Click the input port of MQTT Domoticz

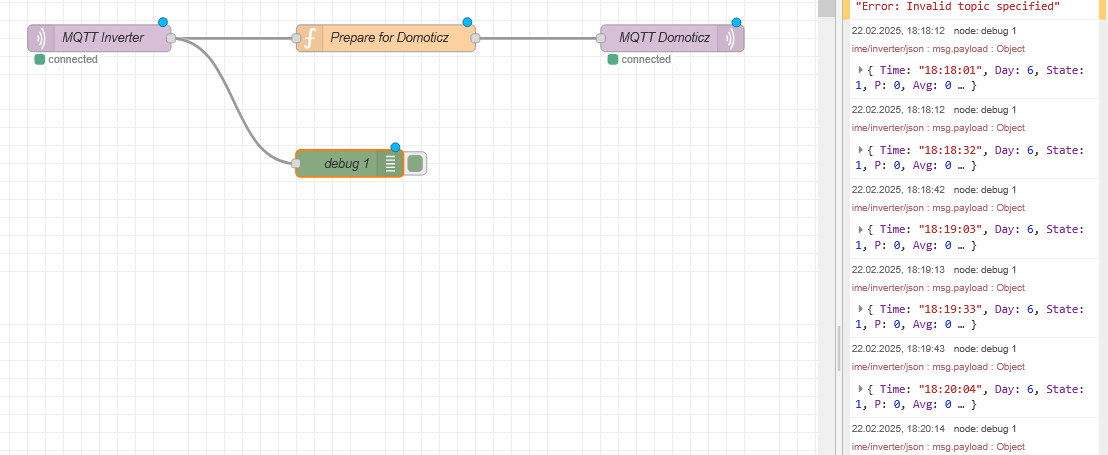pyautogui.click(x=601, y=38)
